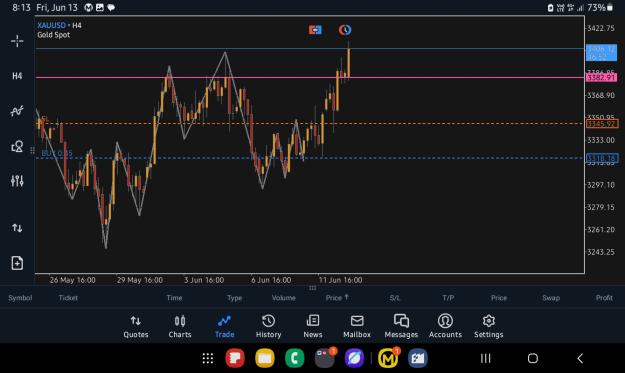Select the Trade tab
Viewport: 625px width, 373px height.
(224, 327)
